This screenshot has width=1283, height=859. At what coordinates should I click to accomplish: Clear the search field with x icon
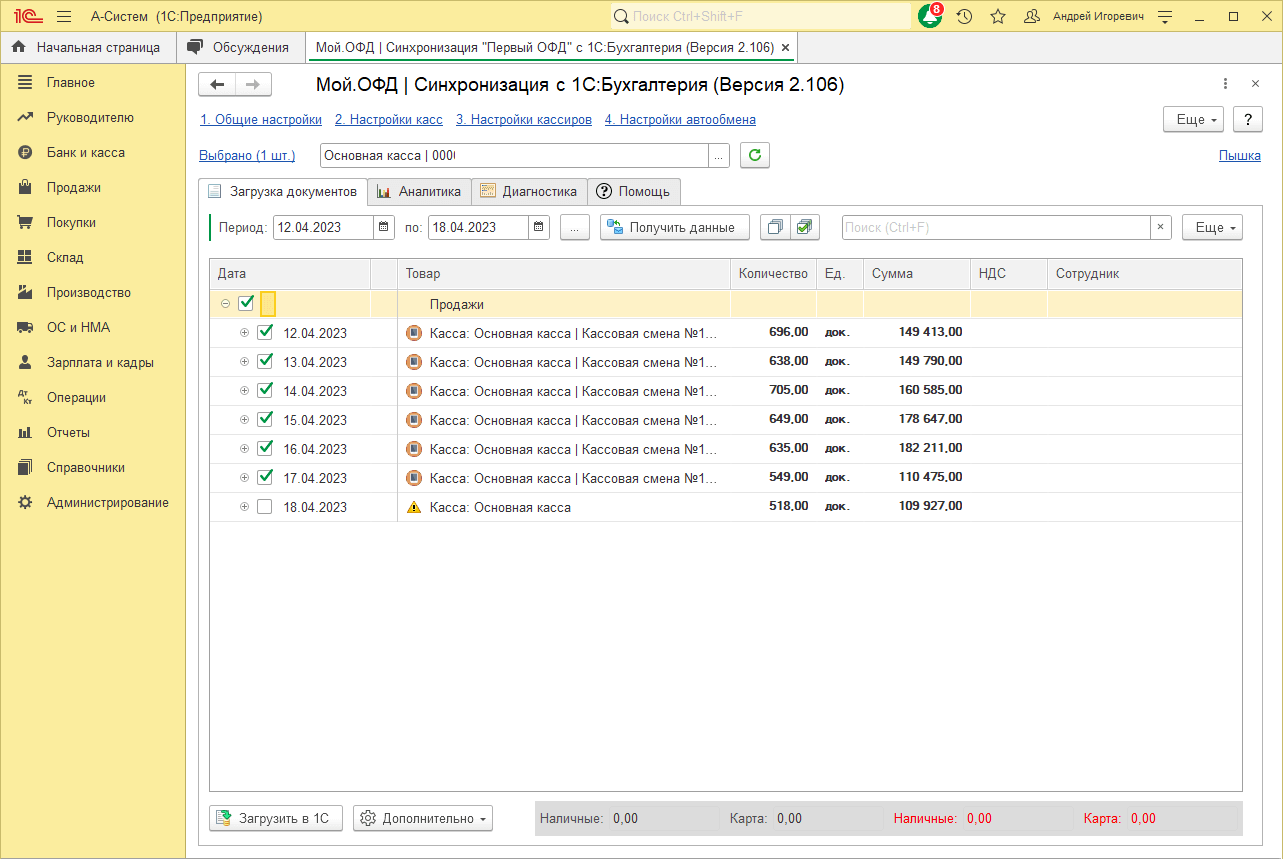click(x=1160, y=227)
